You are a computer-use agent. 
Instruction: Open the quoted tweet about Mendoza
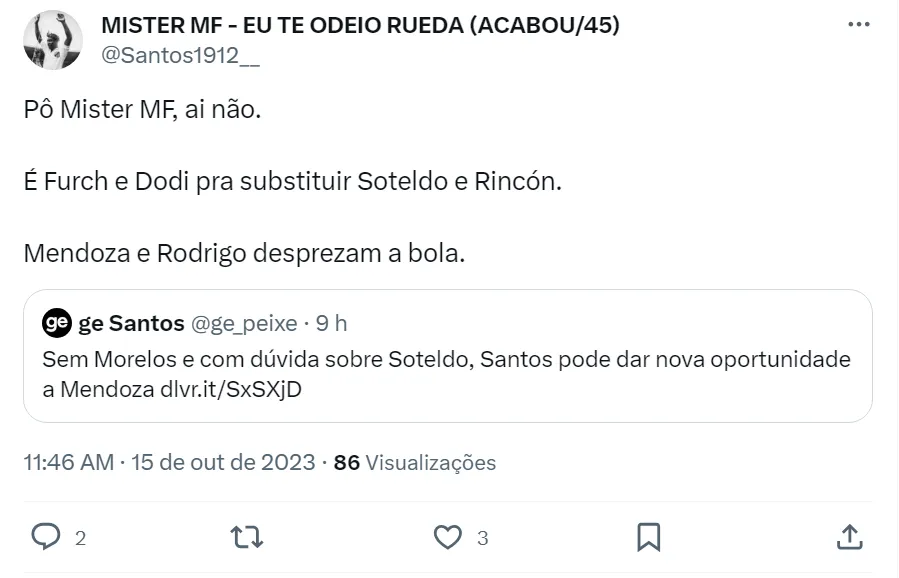(446, 373)
